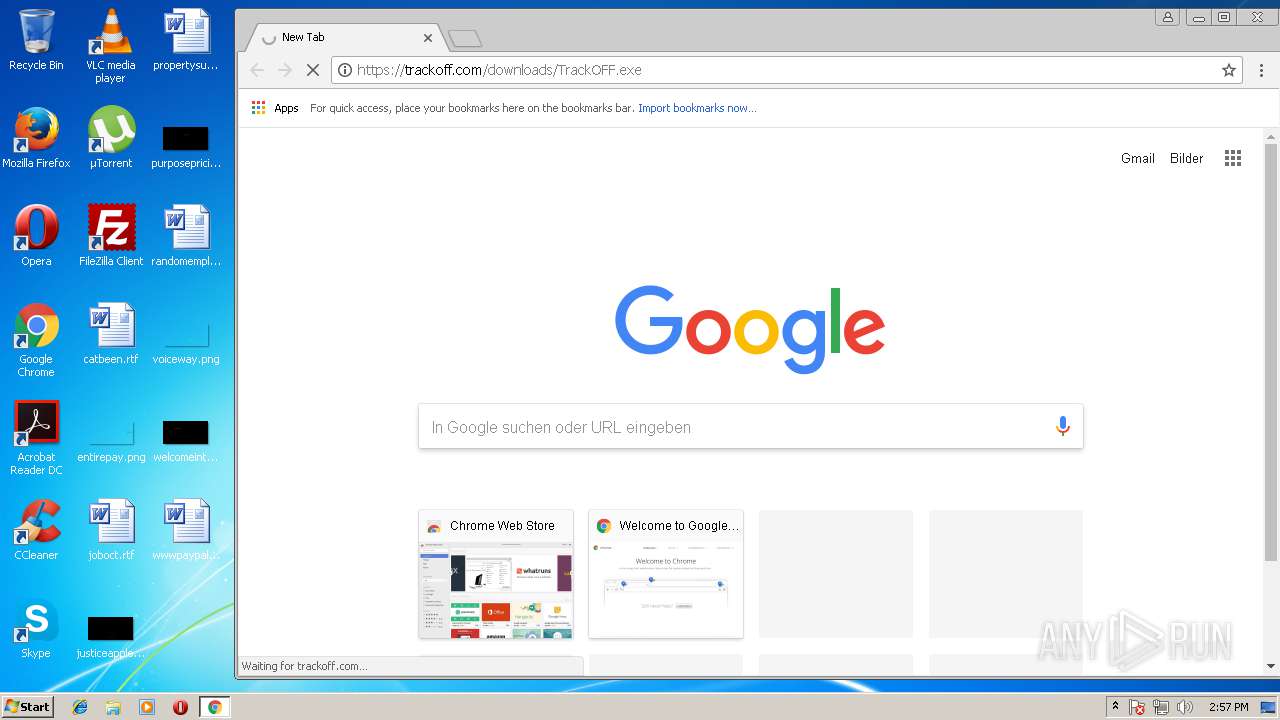Open Google Chrome desktop shortcut
The height and width of the screenshot is (720, 1280).
pyautogui.click(x=36, y=340)
